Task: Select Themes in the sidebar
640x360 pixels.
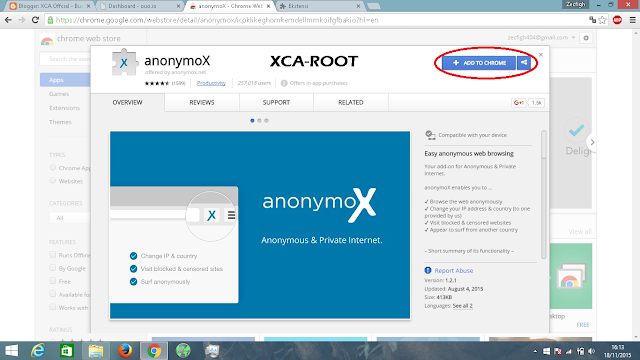Action: [x=60, y=122]
